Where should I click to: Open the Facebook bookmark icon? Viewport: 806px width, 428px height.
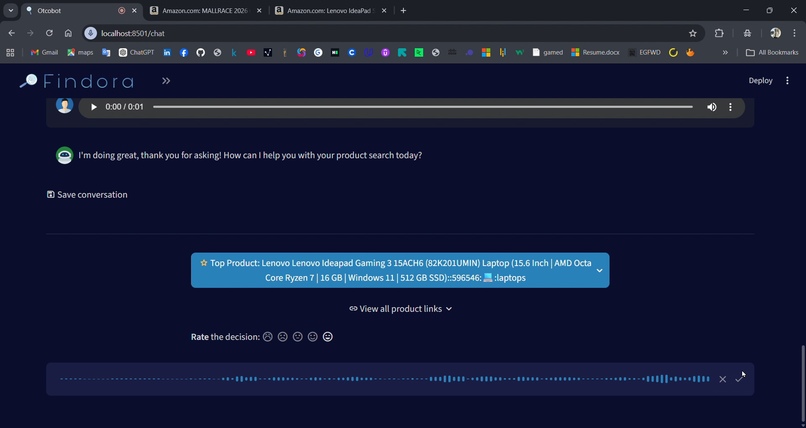(x=184, y=52)
